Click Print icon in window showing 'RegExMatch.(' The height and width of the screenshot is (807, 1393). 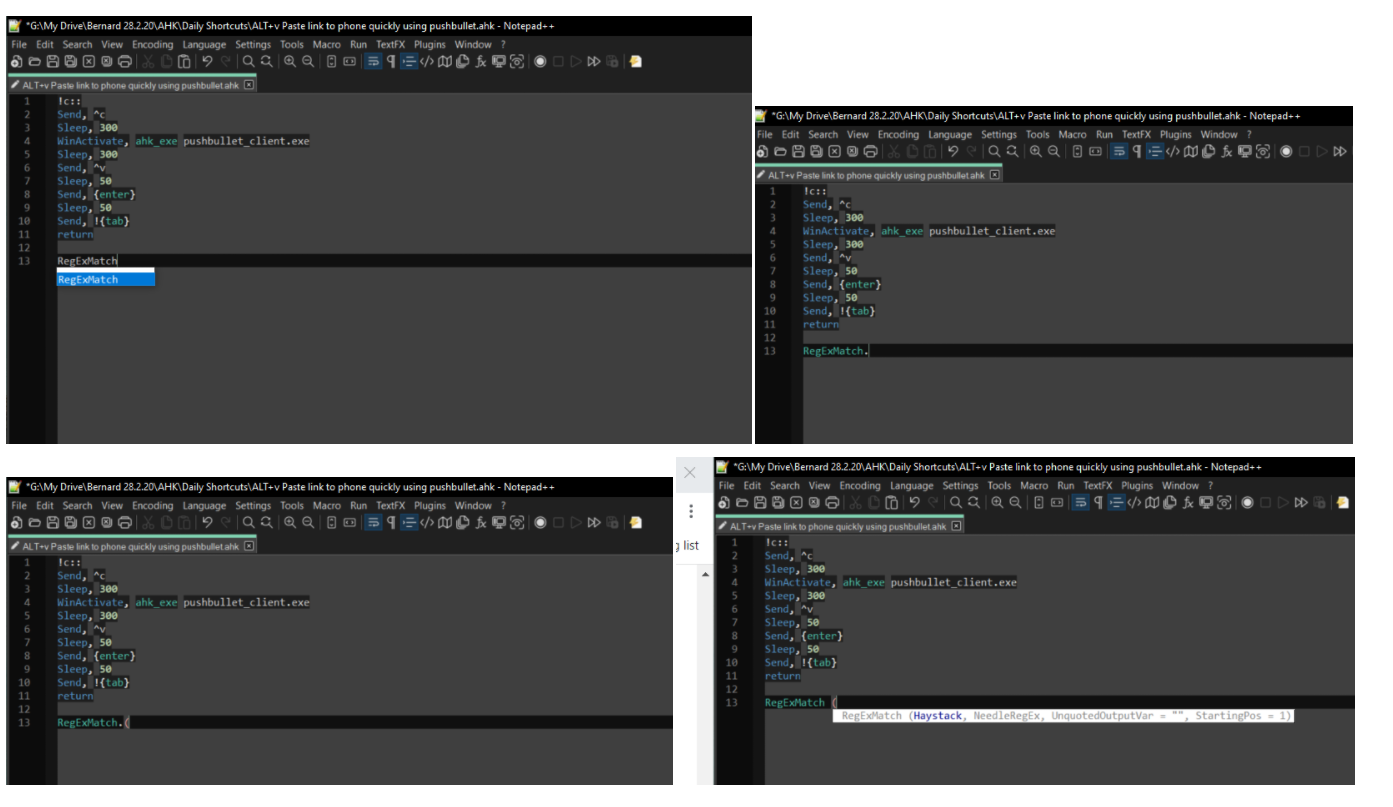125,522
